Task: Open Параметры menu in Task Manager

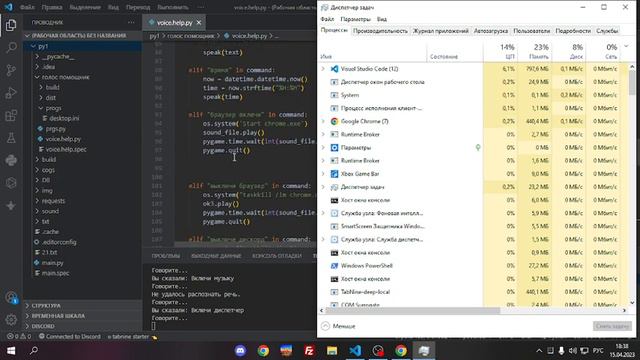Action: 355,19
